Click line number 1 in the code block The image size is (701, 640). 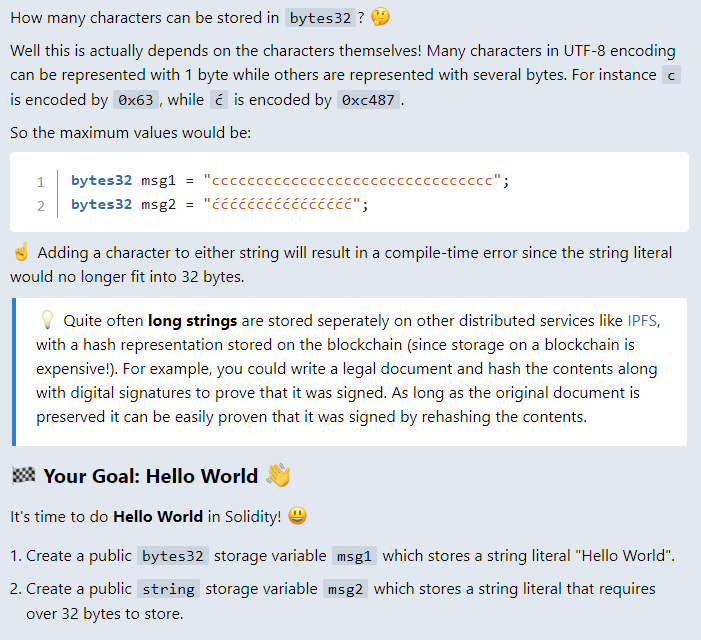click(x=41, y=182)
